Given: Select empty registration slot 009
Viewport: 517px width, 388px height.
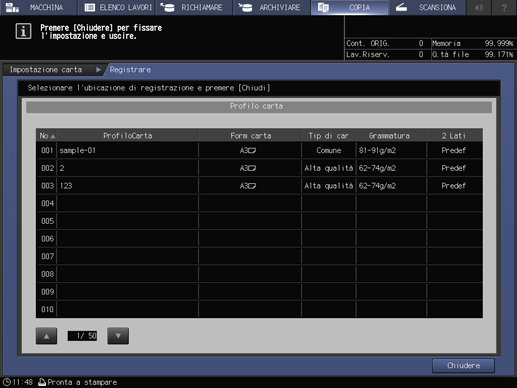Looking at the screenshot, I should tap(259, 292).
